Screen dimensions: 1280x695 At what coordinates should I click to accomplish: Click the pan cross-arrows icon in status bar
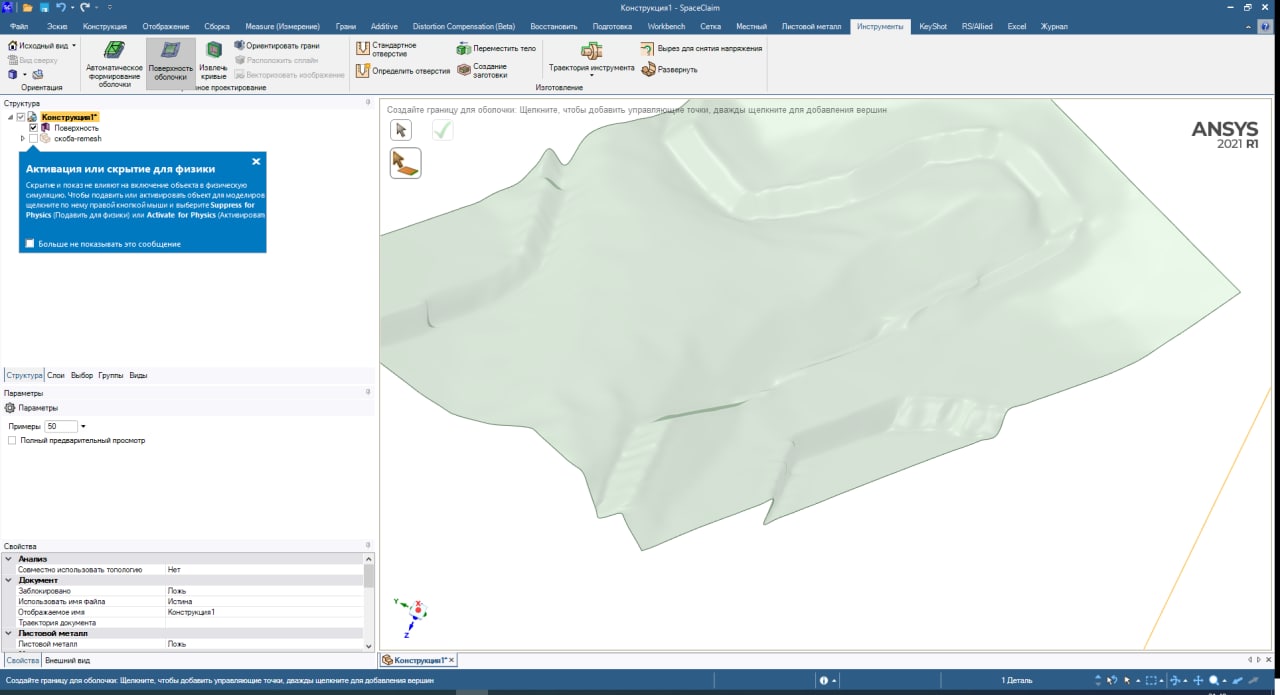[1199, 680]
